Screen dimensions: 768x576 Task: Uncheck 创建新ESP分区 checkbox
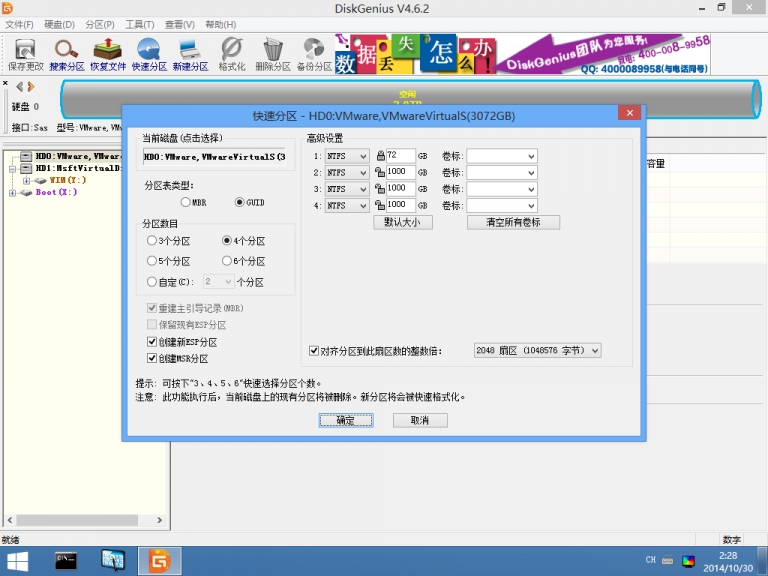coord(152,341)
